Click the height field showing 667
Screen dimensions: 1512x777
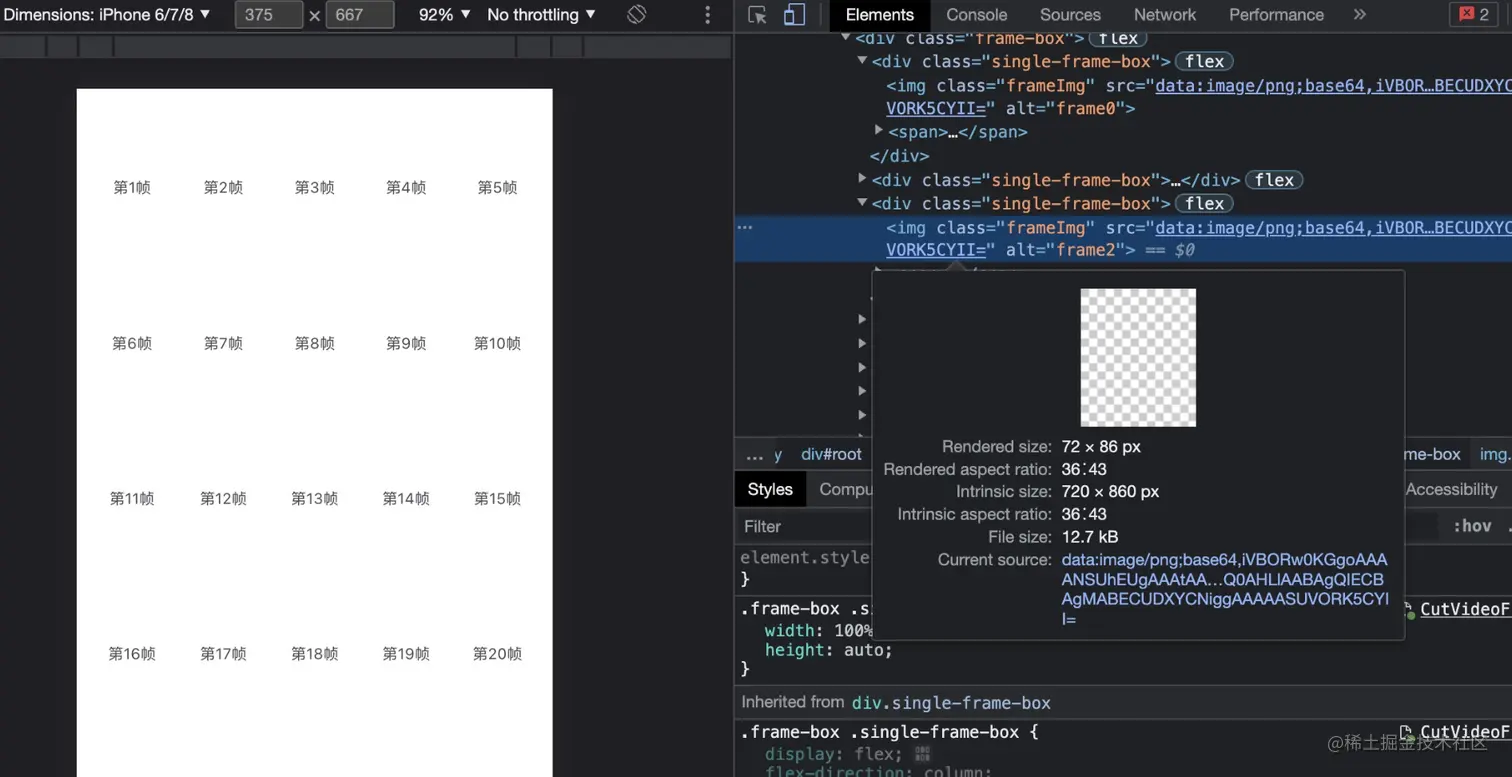pyautogui.click(x=360, y=15)
